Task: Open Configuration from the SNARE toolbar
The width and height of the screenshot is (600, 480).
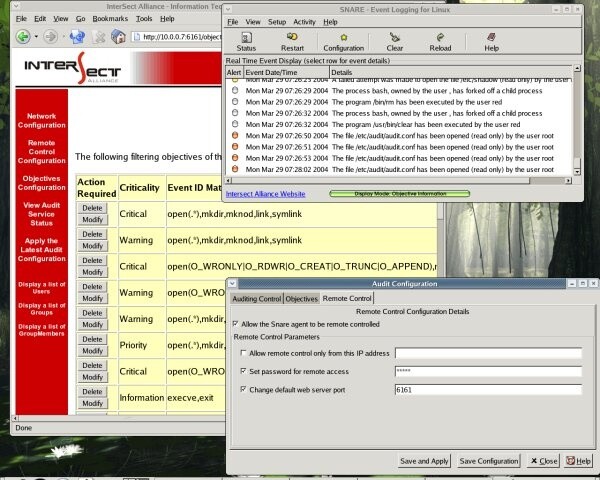Action: click(344, 42)
